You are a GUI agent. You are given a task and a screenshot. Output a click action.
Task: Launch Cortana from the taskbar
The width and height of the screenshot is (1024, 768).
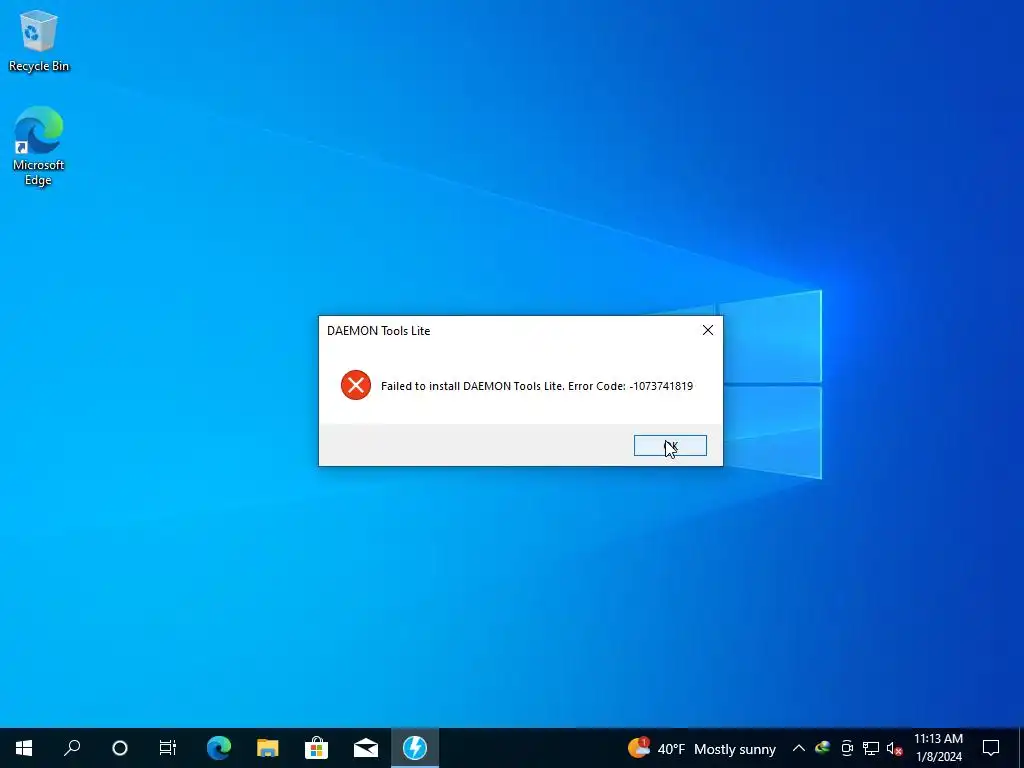(120, 748)
